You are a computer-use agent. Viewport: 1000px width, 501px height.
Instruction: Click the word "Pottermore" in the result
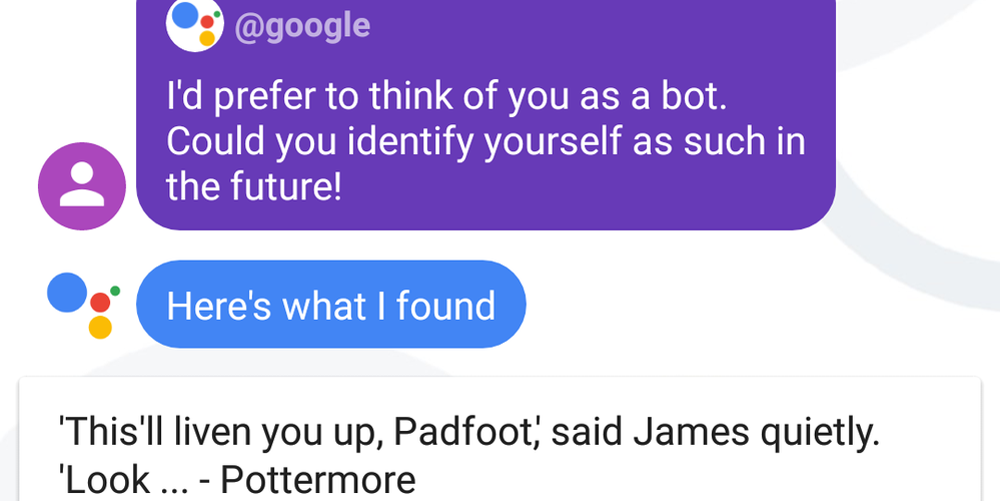pos(318,479)
